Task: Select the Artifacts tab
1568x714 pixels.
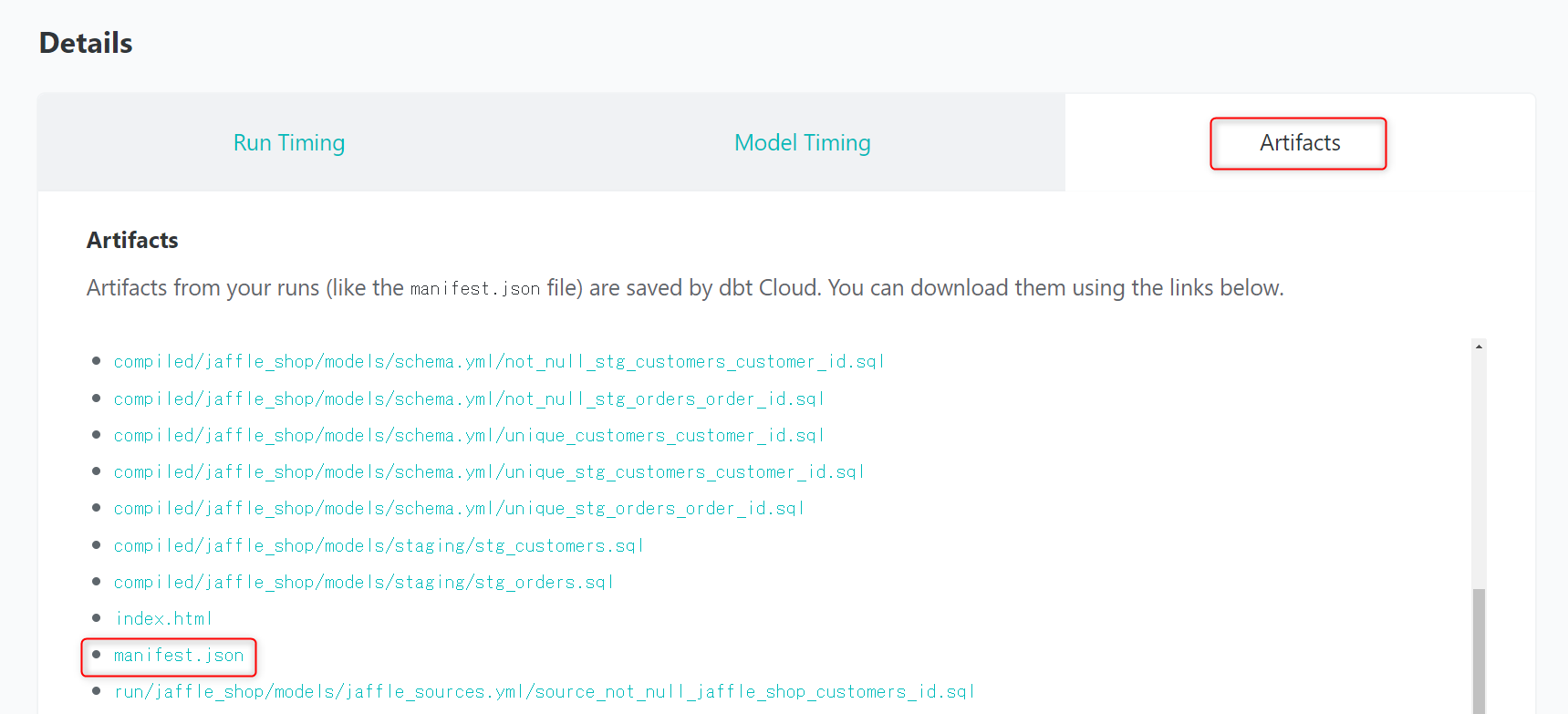Action: pos(1299,143)
